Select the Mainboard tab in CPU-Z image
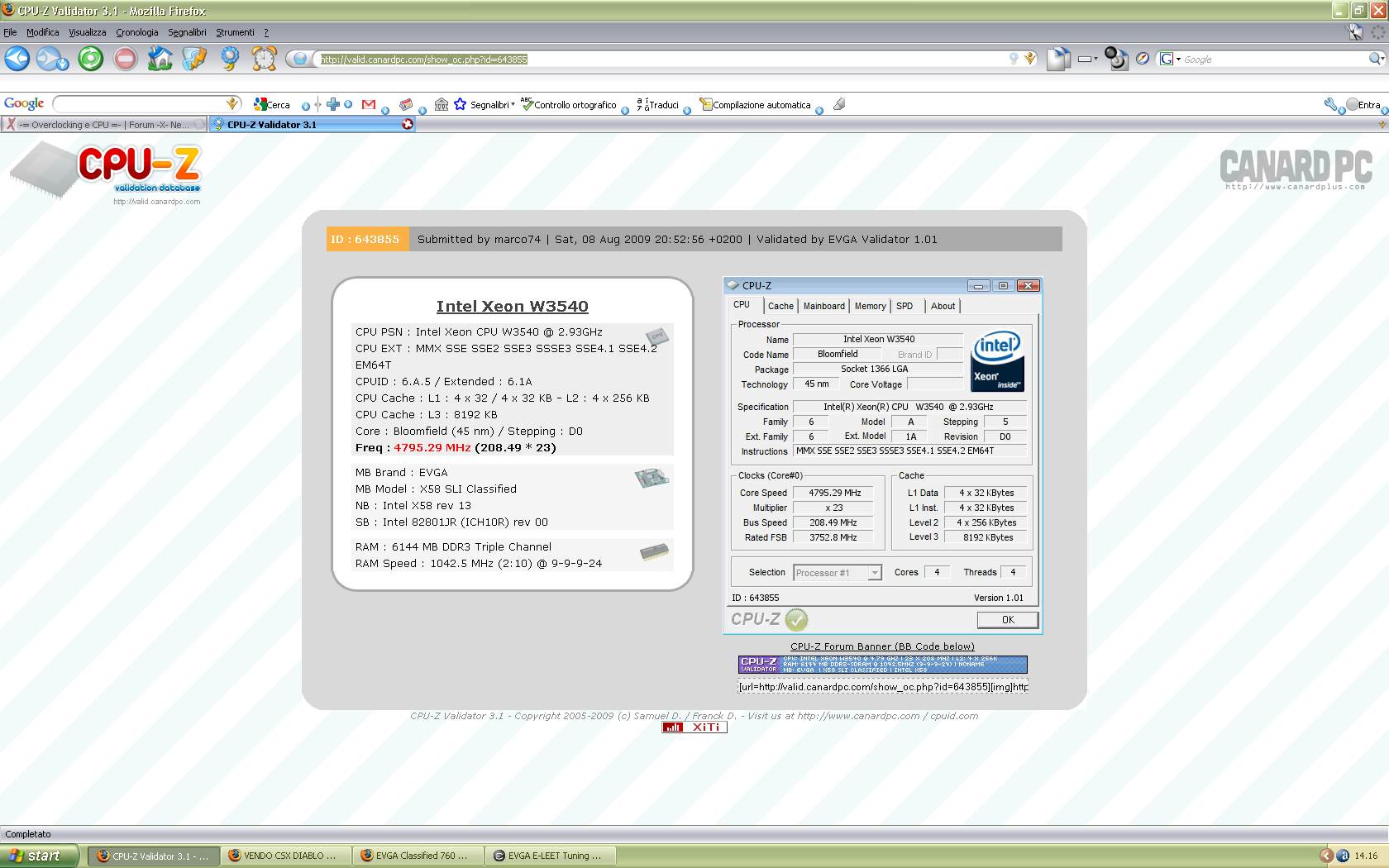 point(824,306)
